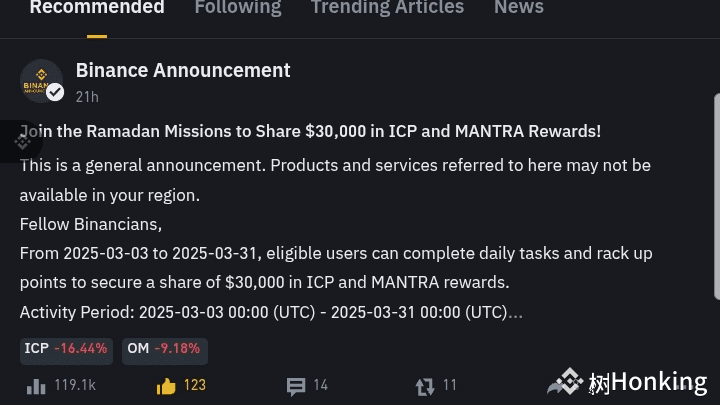Click the share arrow icon
This screenshot has width=720, height=405.
pos(557,386)
